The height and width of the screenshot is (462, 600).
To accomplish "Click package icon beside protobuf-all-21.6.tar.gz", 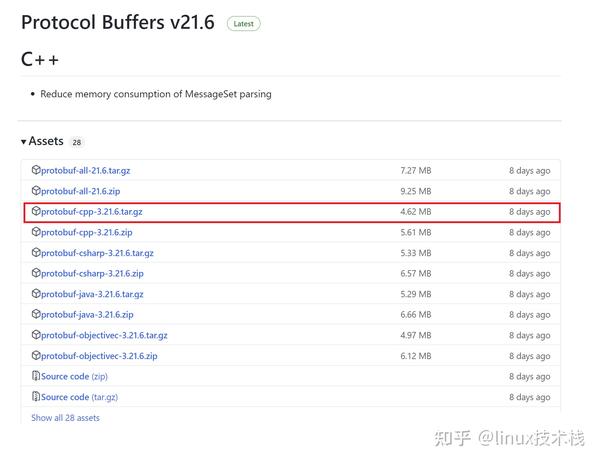I will pos(36,171).
